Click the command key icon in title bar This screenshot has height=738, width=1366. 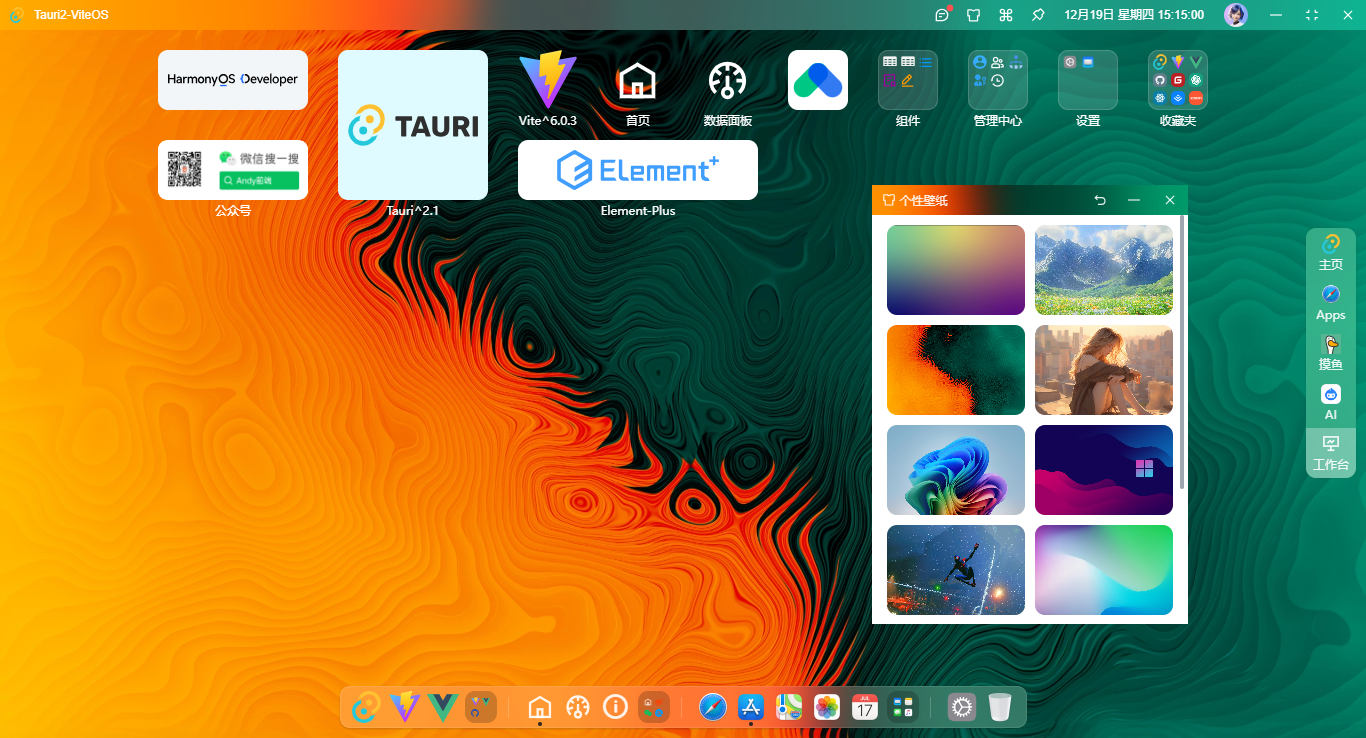coord(1006,15)
